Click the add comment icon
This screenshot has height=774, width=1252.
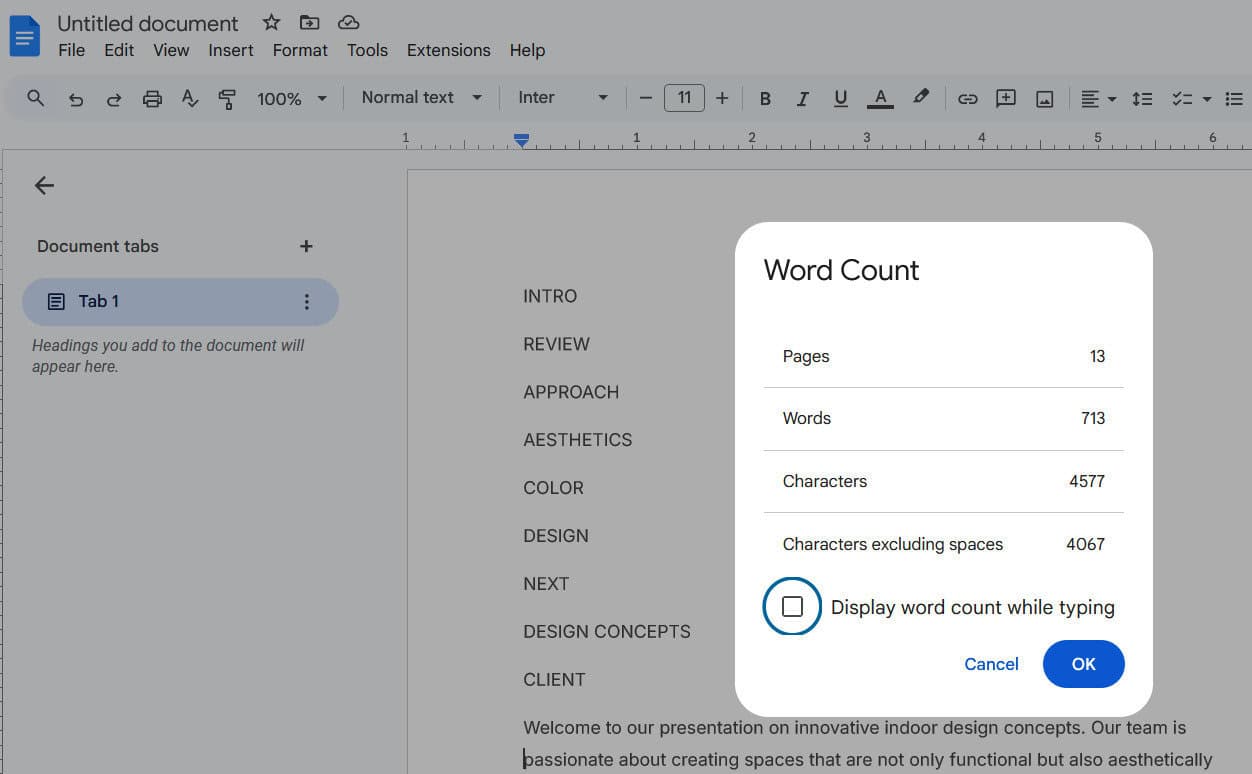[x=1006, y=98]
